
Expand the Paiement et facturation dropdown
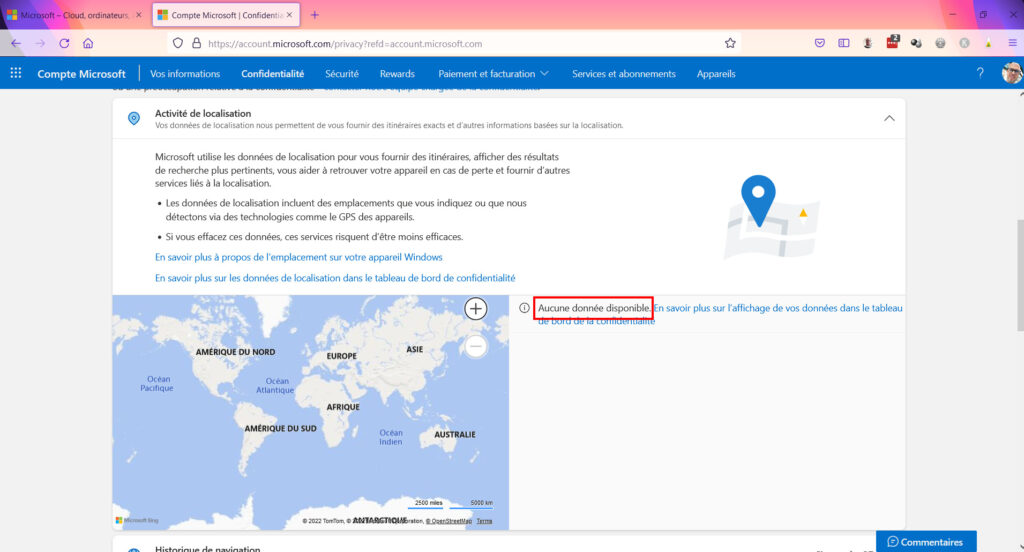click(493, 74)
